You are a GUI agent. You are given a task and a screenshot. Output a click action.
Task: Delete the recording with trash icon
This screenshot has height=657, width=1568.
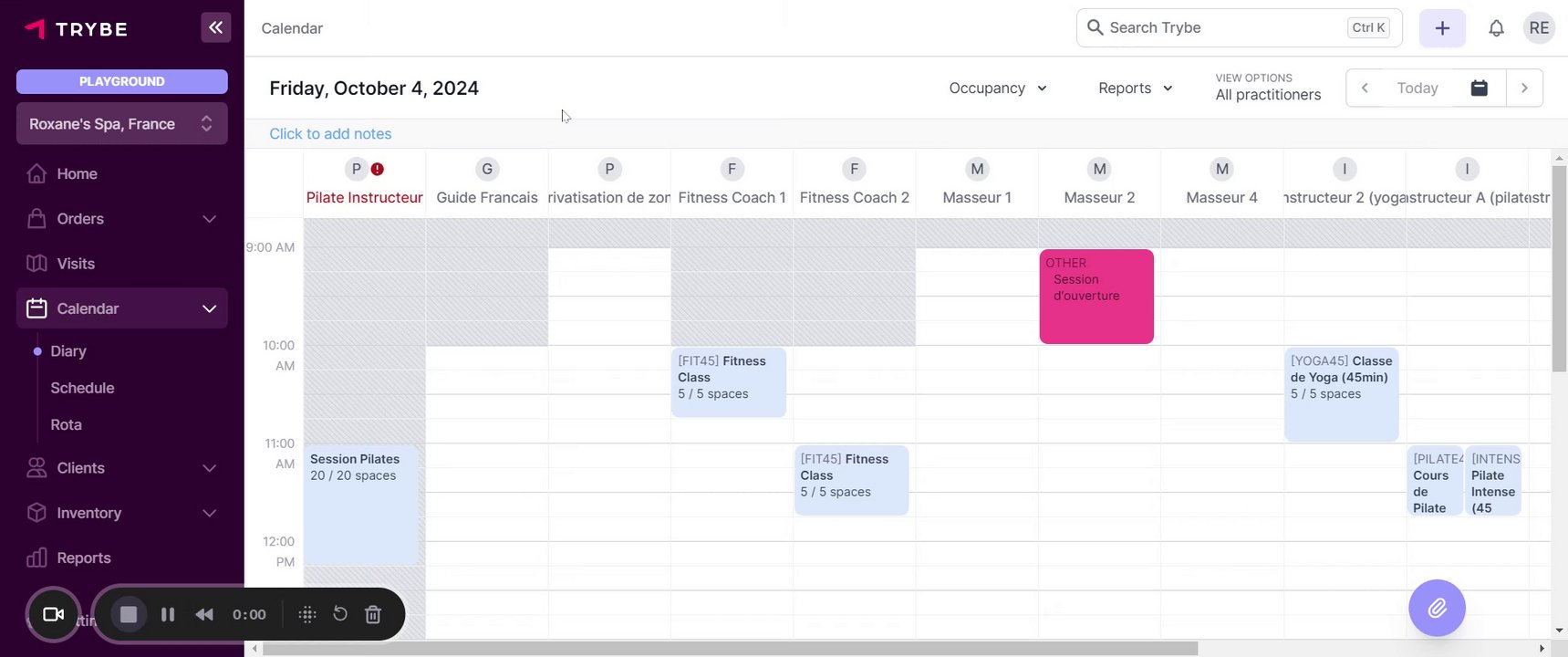[x=373, y=614]
